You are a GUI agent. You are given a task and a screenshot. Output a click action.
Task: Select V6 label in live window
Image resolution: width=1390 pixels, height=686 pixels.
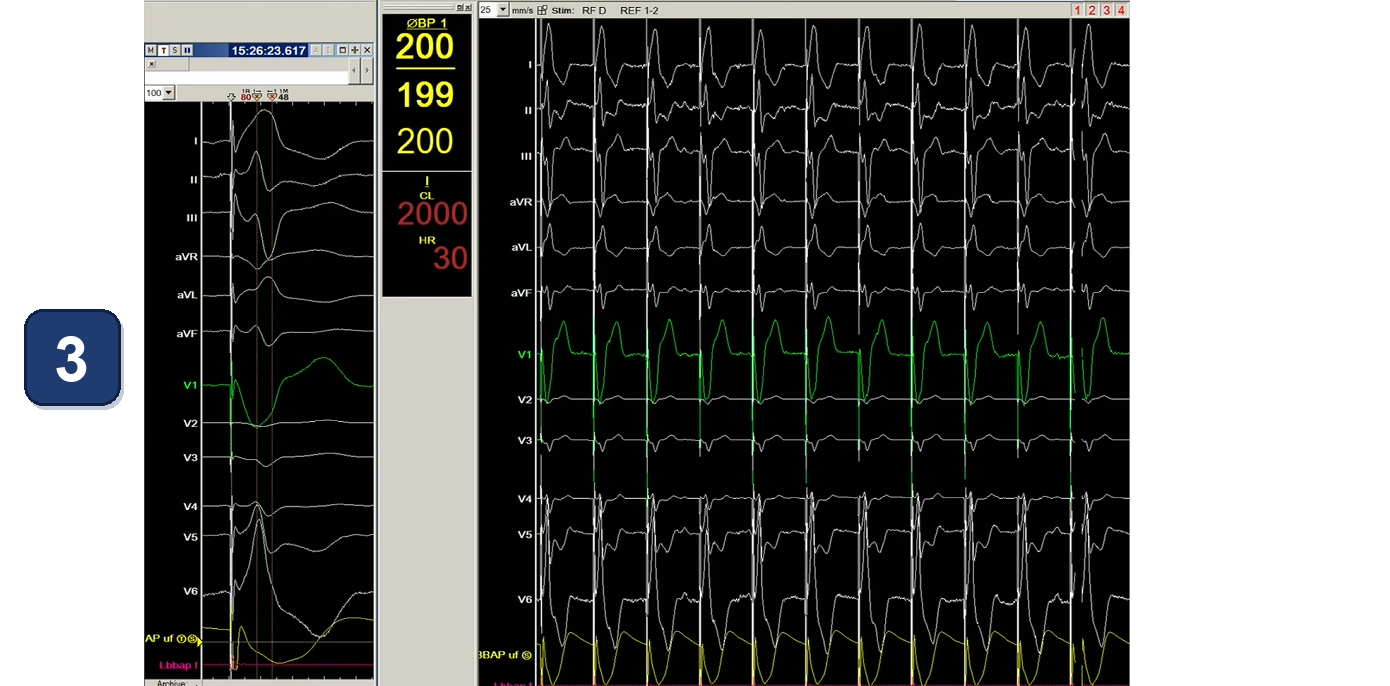(x=524, y=599)
